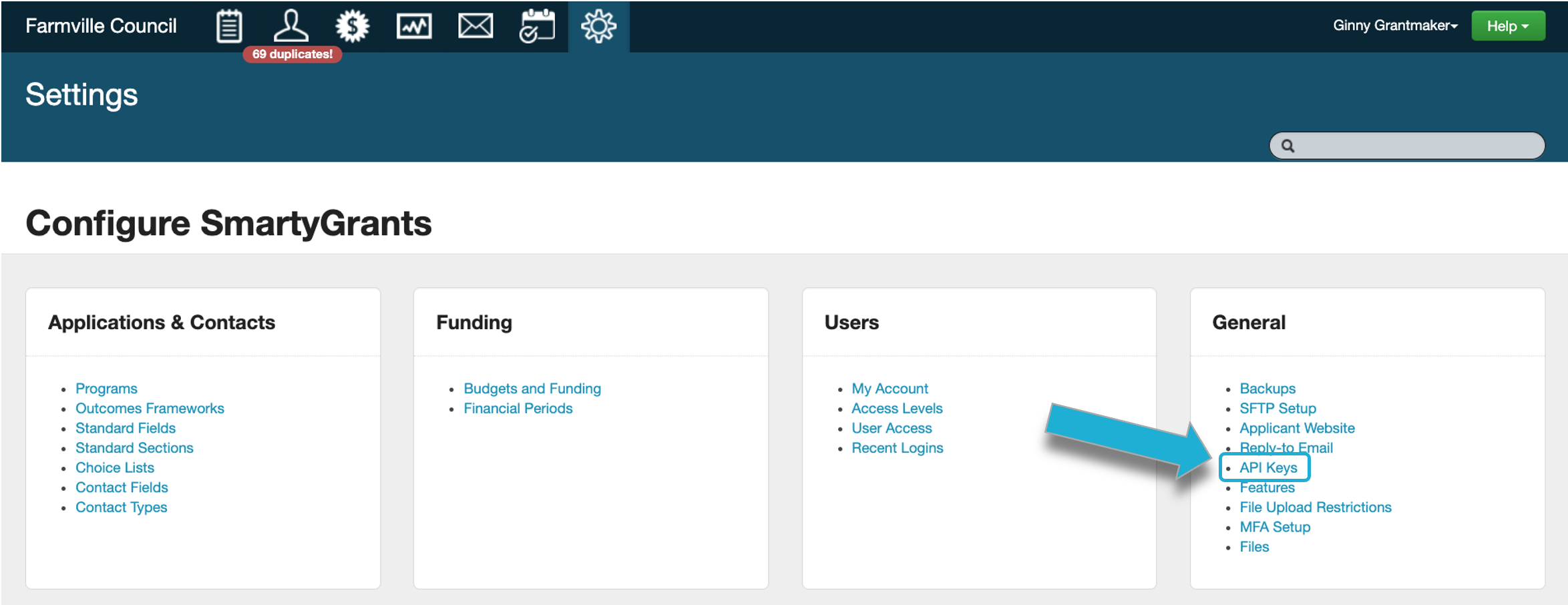Click the 69 duplicates badge
1568x605 pixels.
pos(292,54)
